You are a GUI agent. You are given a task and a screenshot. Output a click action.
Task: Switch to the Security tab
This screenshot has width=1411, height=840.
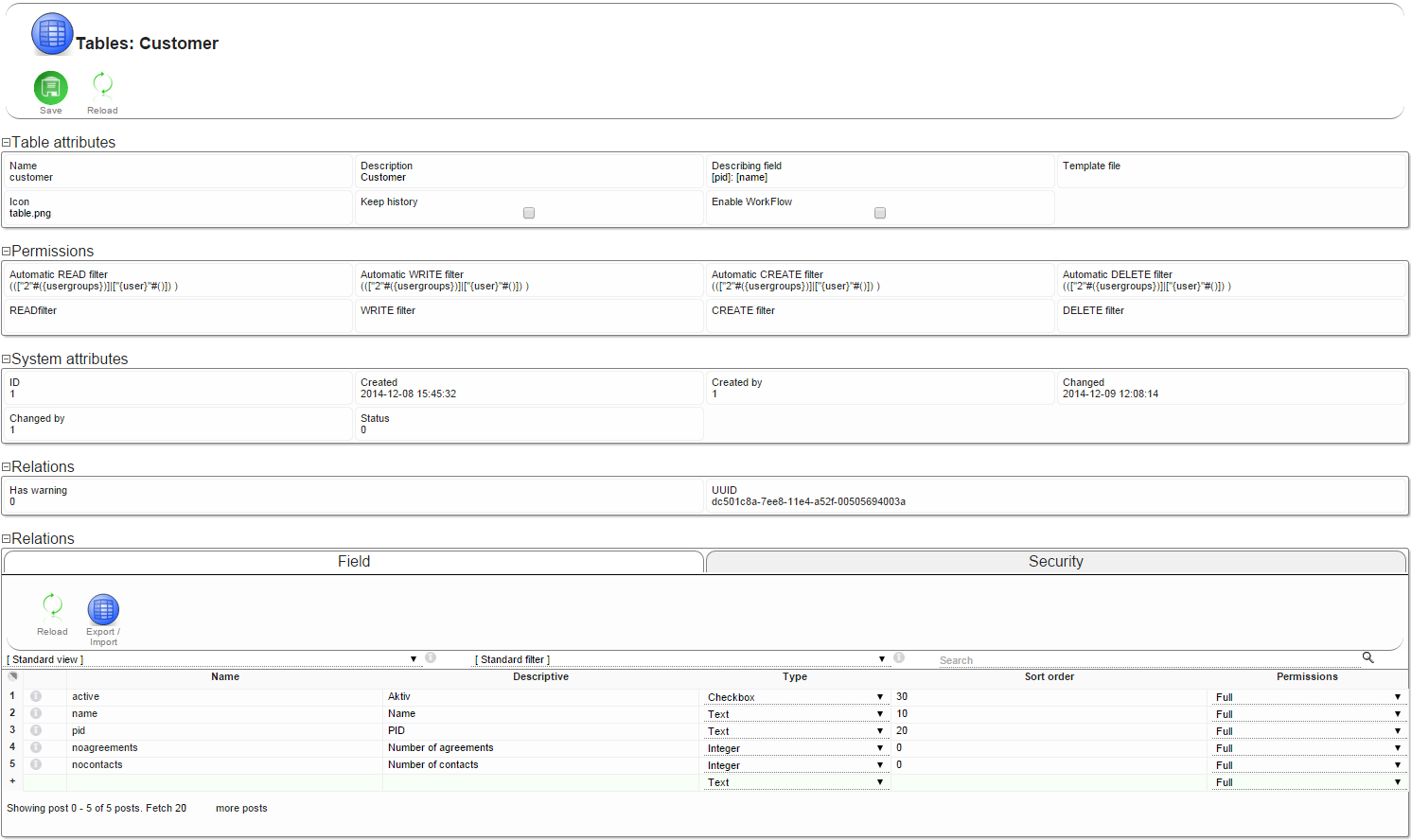[1055, 562]
